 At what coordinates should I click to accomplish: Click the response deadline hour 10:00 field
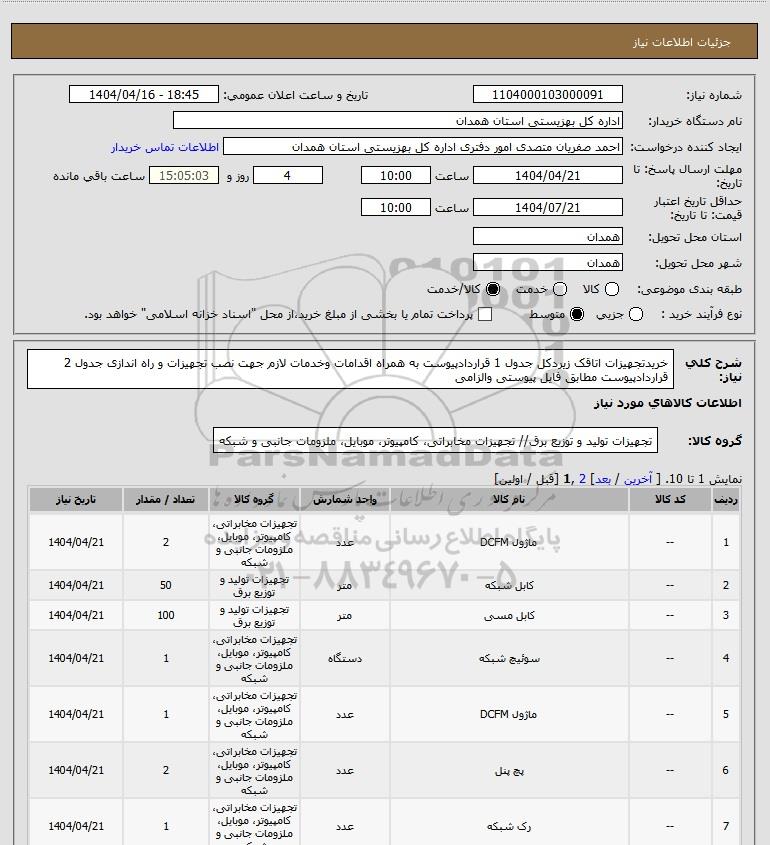[x=396, y=175]
